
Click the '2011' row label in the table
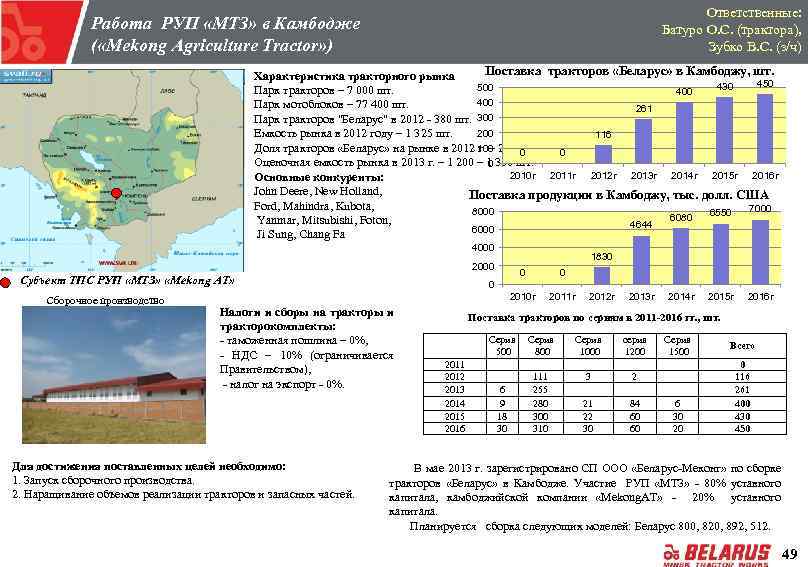click(454, 365)
